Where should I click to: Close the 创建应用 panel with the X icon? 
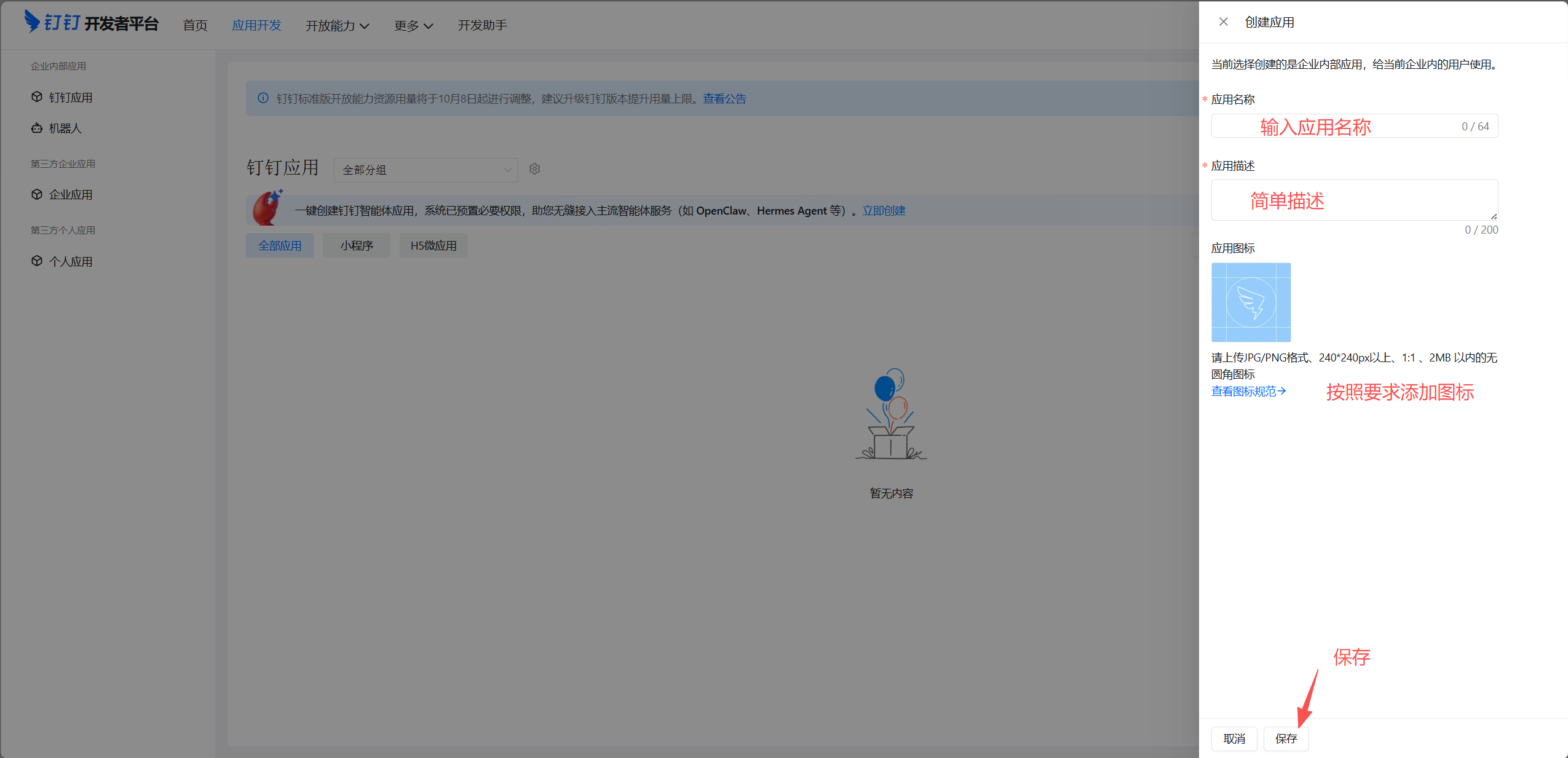[1223, 22]
